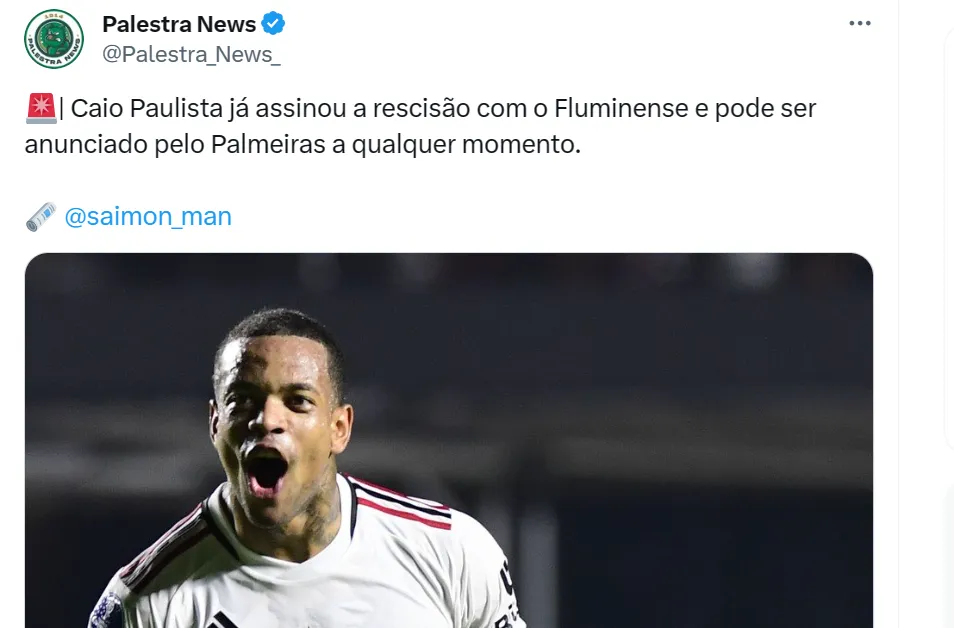The height and width of the screenshot is (628, 954).
Task: Click the red siren emoji
Action: (41, 108)
